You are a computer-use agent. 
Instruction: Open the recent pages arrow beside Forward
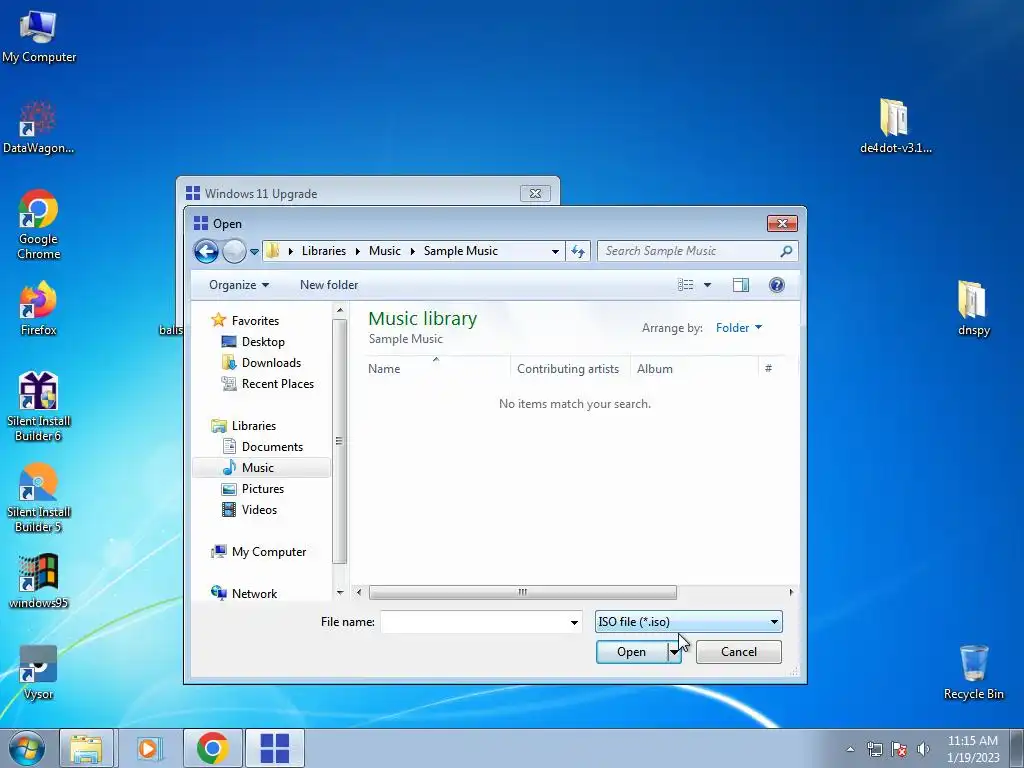pos(254,251)
